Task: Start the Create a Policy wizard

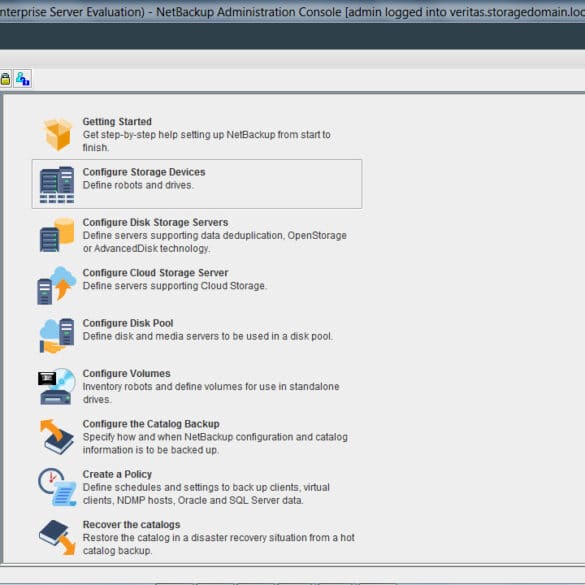Action: [117, 474]
